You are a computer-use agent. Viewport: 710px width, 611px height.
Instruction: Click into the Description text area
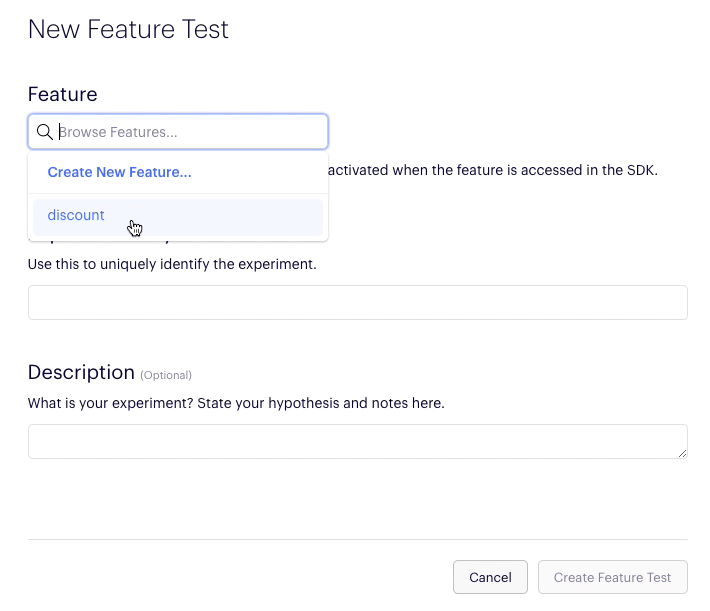pos(357,441)
